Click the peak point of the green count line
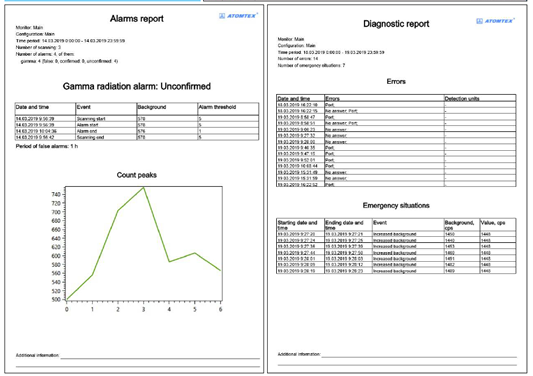533x376 pixels. [x=144, y=187]
